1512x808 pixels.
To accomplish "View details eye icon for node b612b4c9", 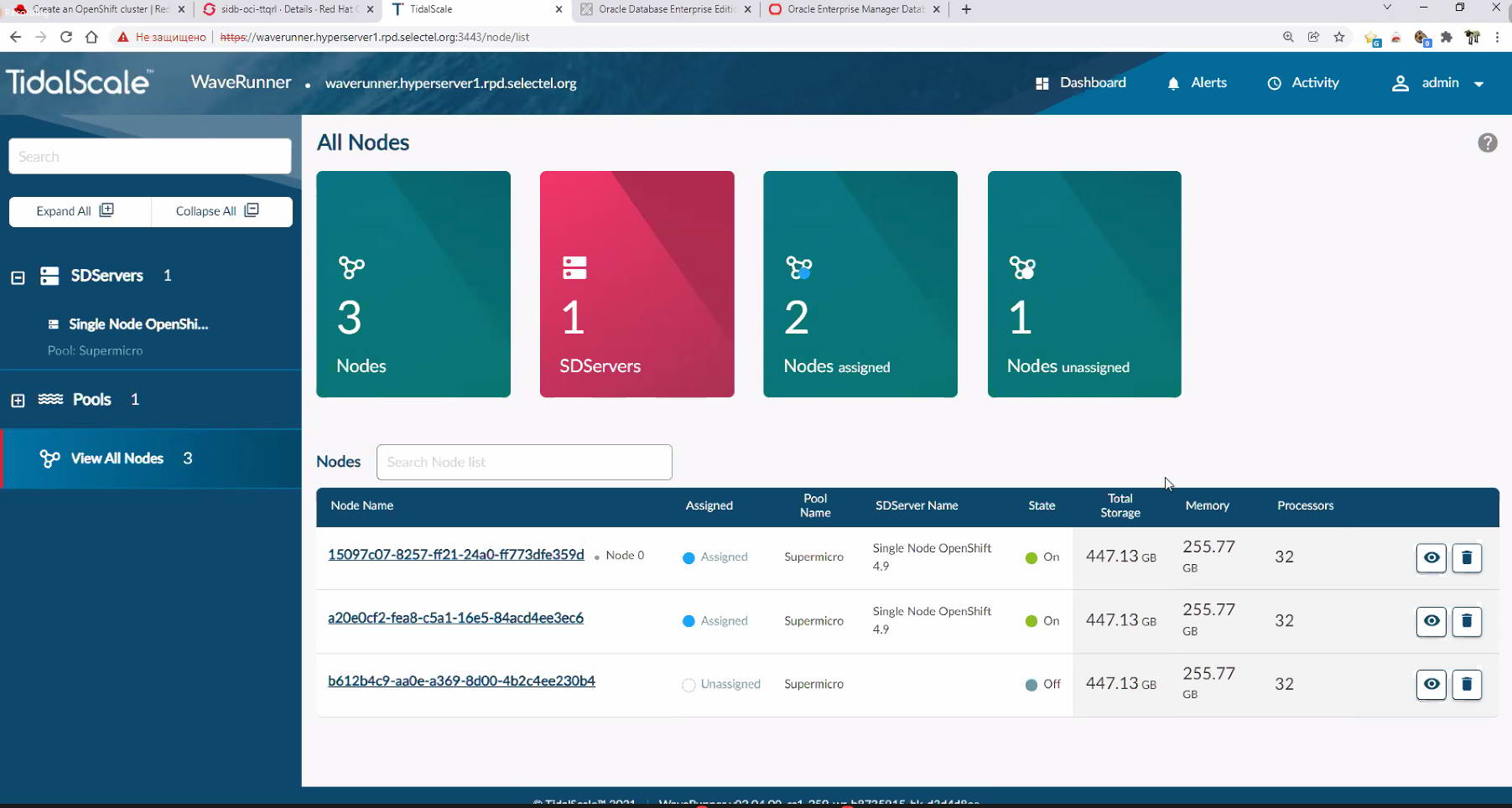I will click(1431, 684).
